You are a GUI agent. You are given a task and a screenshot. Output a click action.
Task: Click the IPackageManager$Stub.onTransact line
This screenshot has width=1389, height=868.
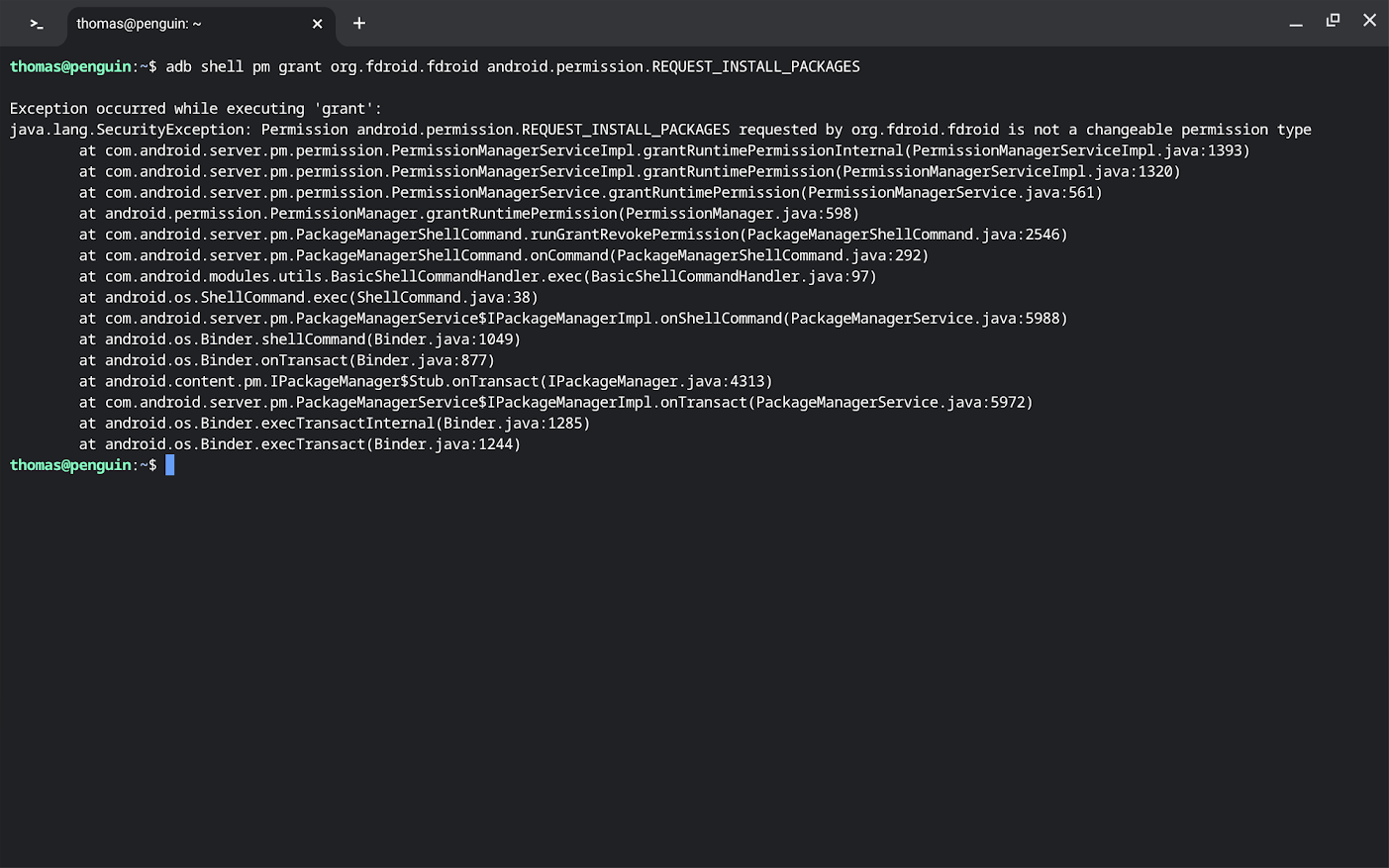[x=425, y=381]
